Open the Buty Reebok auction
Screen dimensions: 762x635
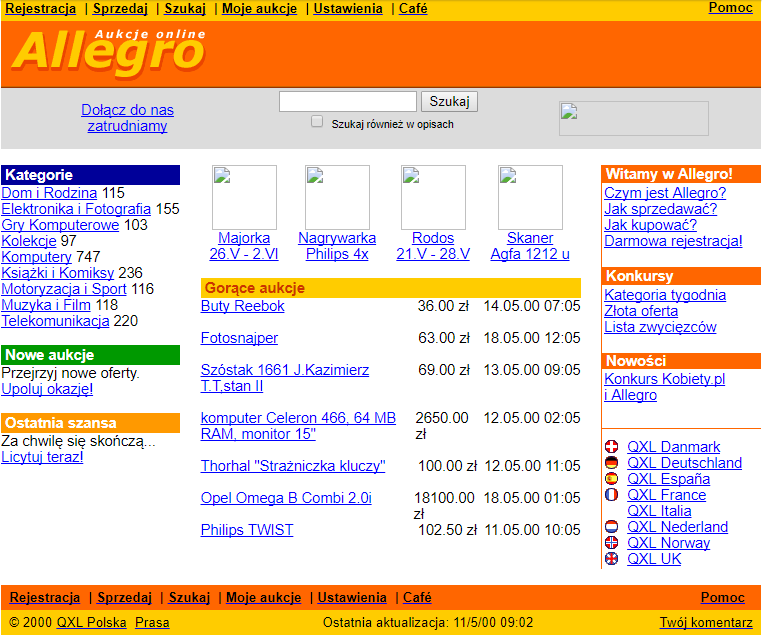[242, 306]
